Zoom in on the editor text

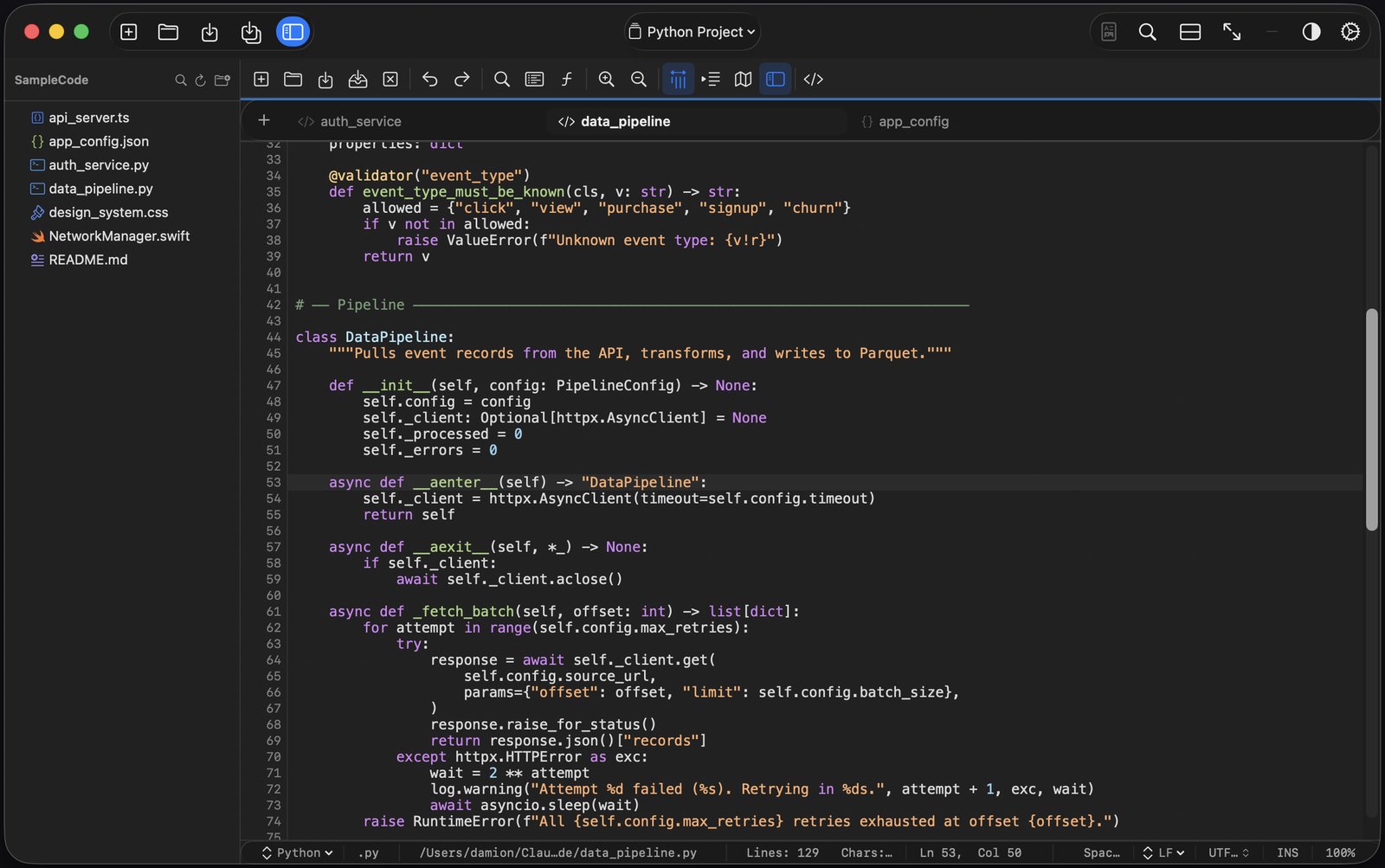(x=607, y=80)
